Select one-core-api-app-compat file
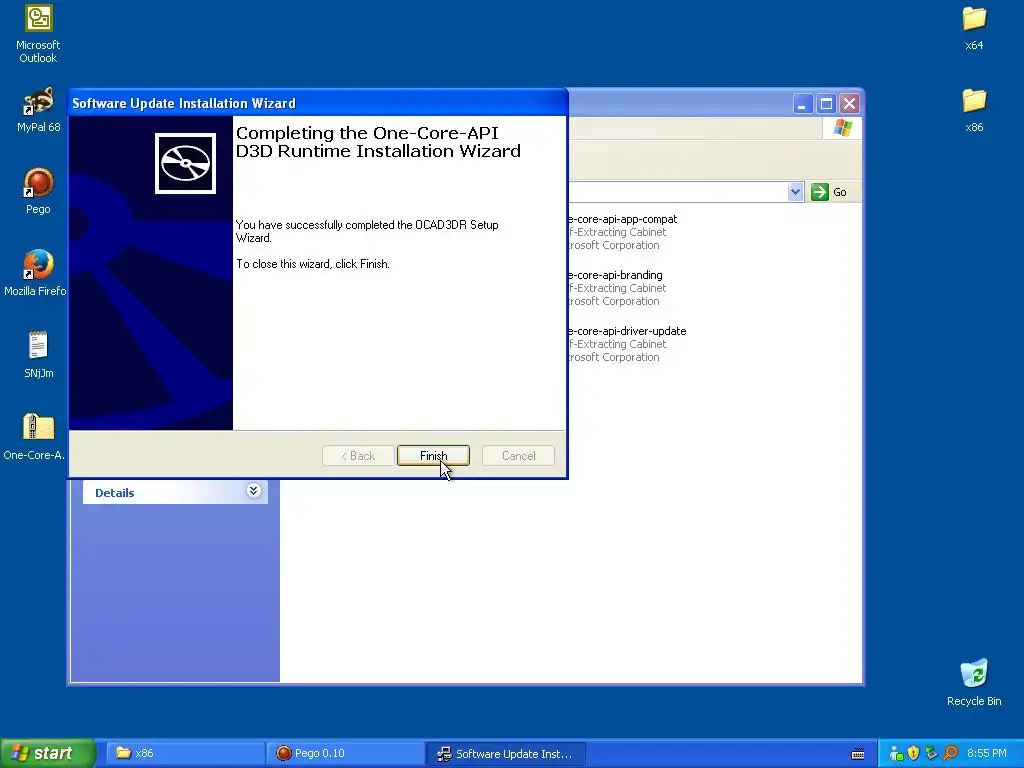Screen dimensions: 1024x768 click(x=622, y=232)
